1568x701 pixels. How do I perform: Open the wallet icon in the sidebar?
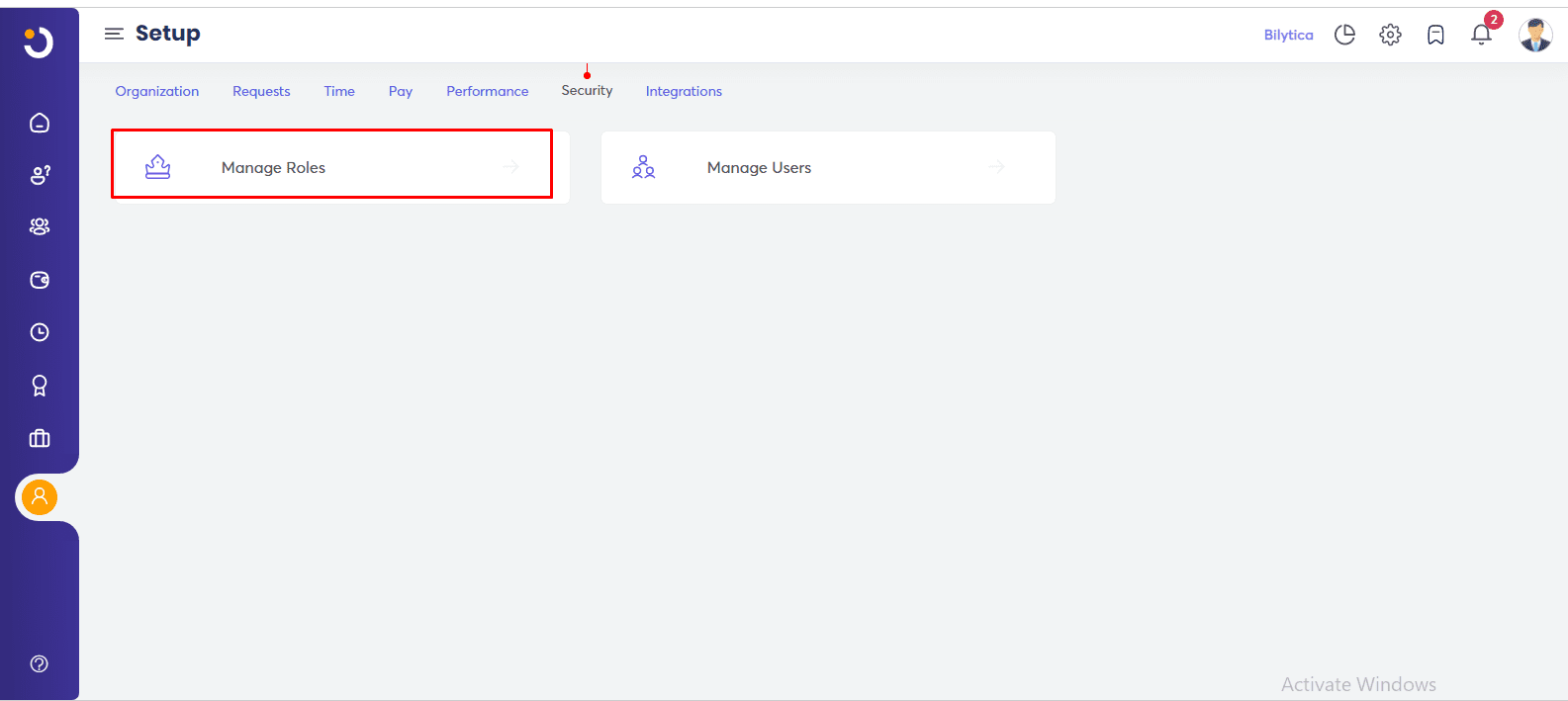(x=40, y=280)
